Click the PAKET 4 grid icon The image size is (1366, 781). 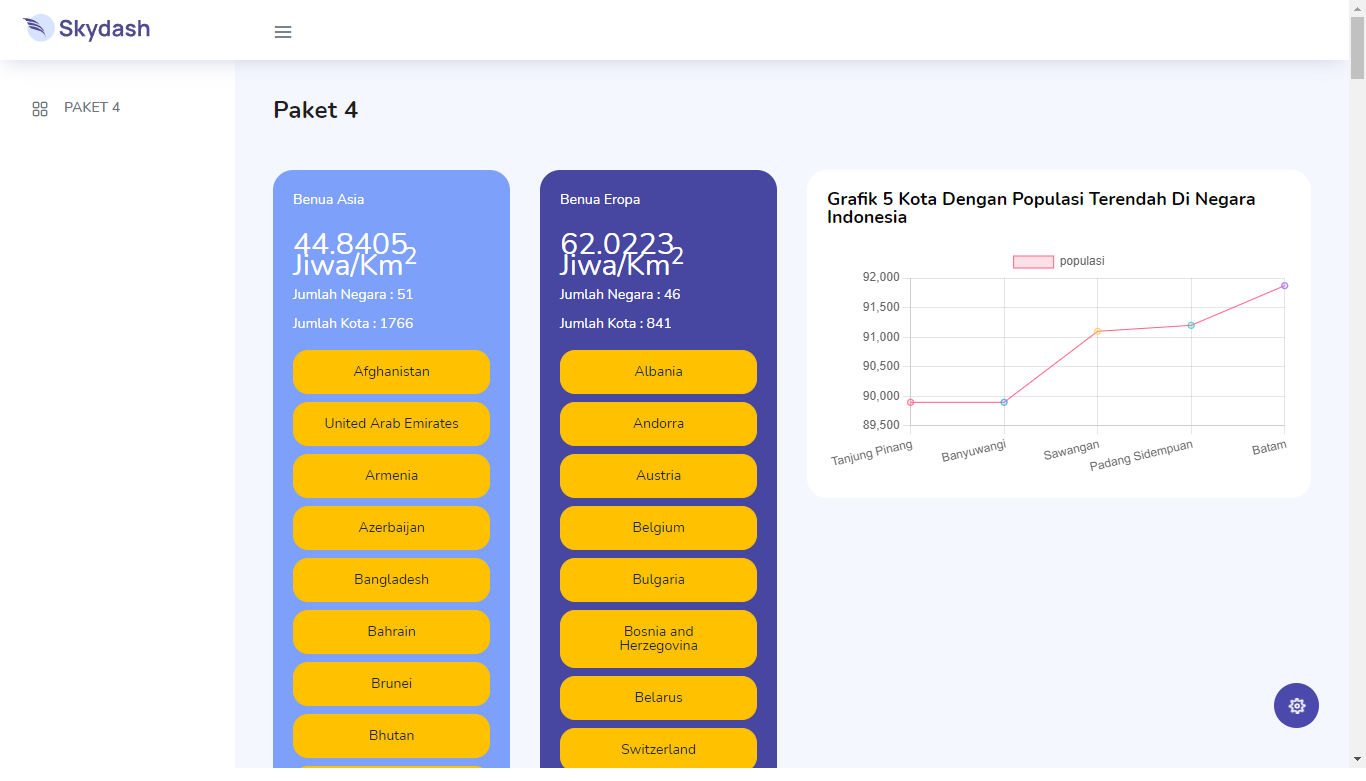40,109
